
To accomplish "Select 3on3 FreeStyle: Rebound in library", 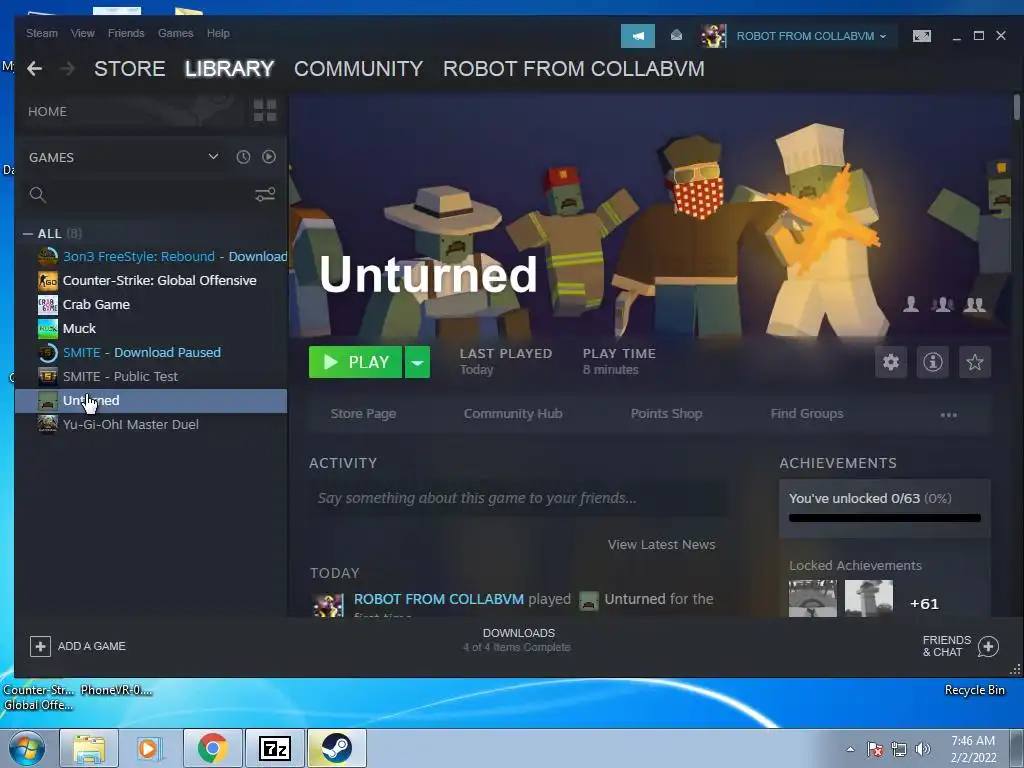I will coord(151,257).
